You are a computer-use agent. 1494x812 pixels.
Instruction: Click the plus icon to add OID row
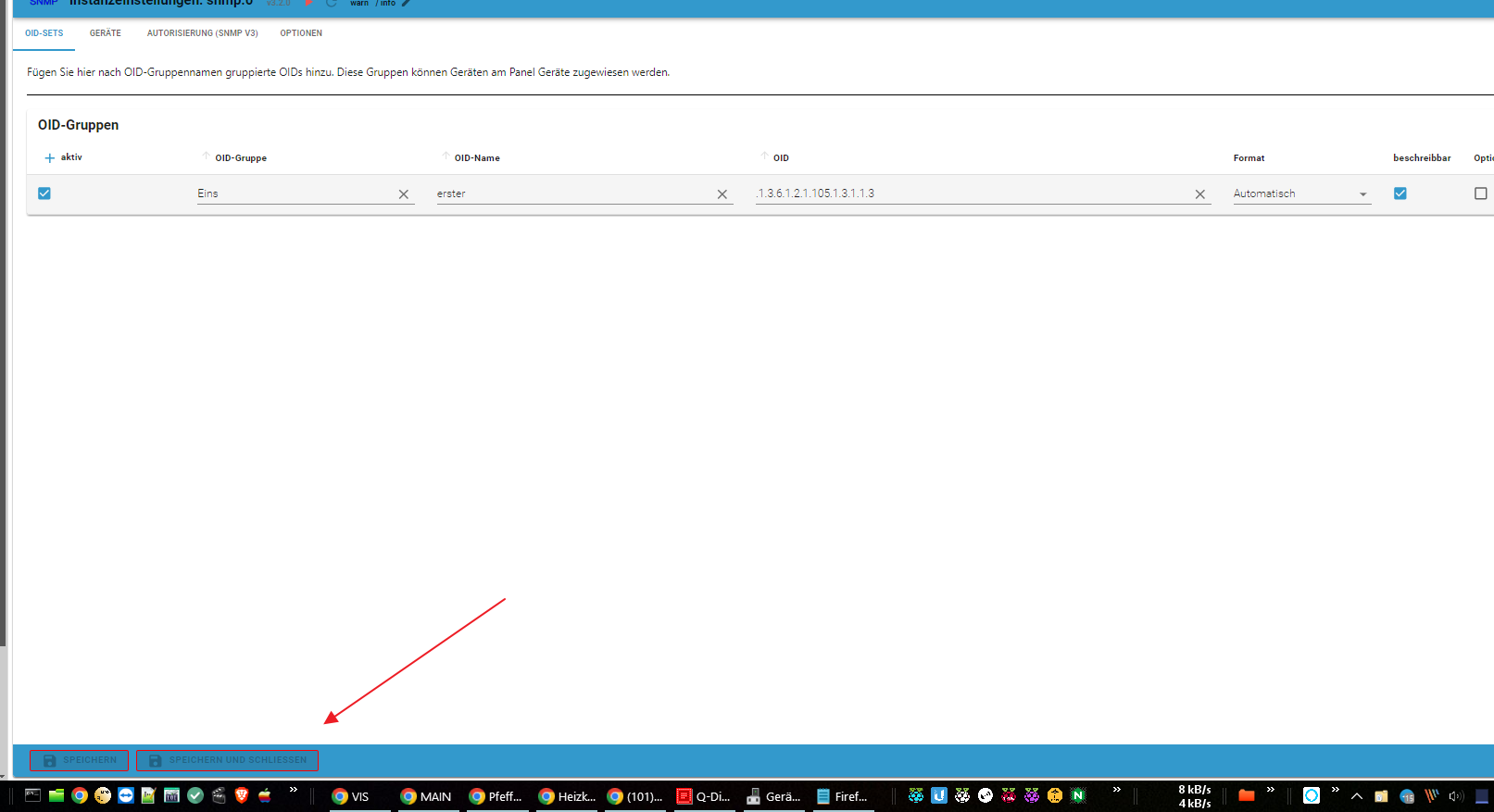point(50,158)
